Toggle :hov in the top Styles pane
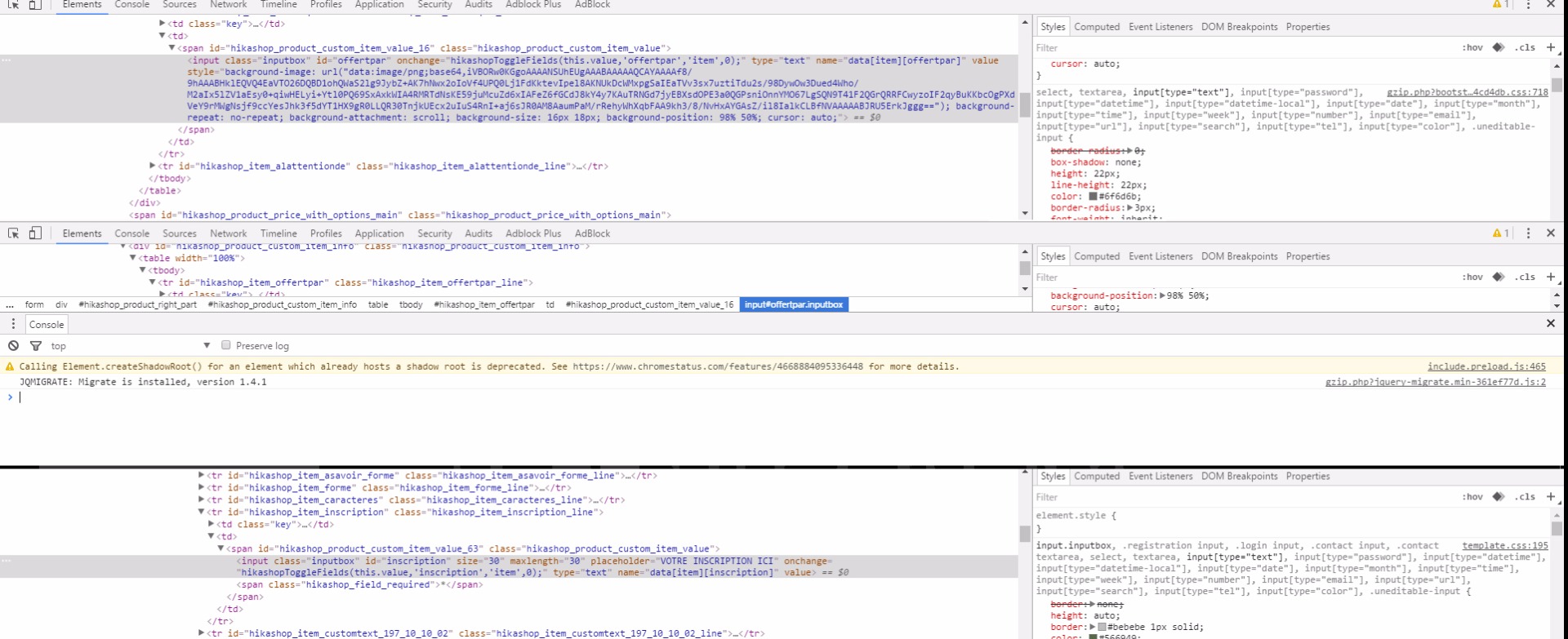1568x639 pixels. [1472, 47]
